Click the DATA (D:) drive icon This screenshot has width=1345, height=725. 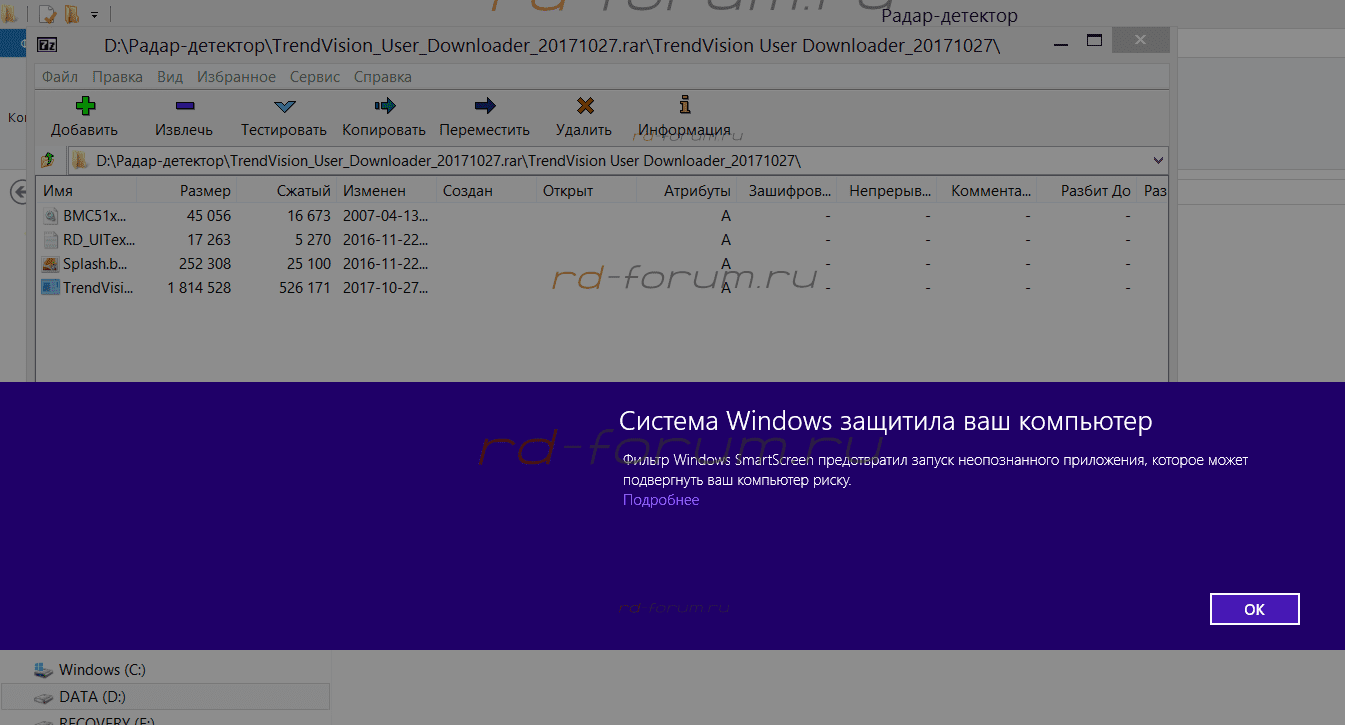coord(43,697)
